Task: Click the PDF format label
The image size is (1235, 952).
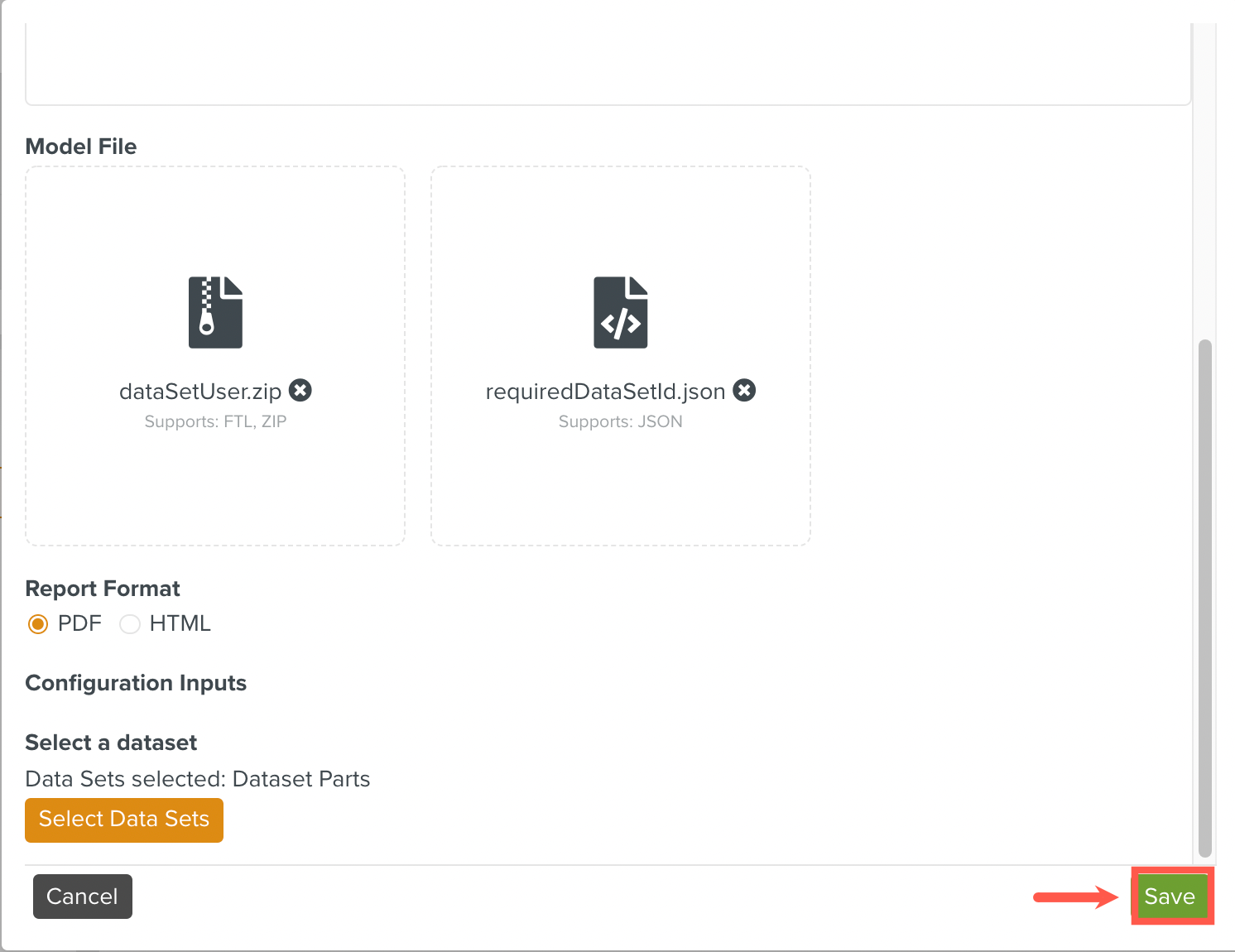Action: pyautogui.click(x=79, y=623)
